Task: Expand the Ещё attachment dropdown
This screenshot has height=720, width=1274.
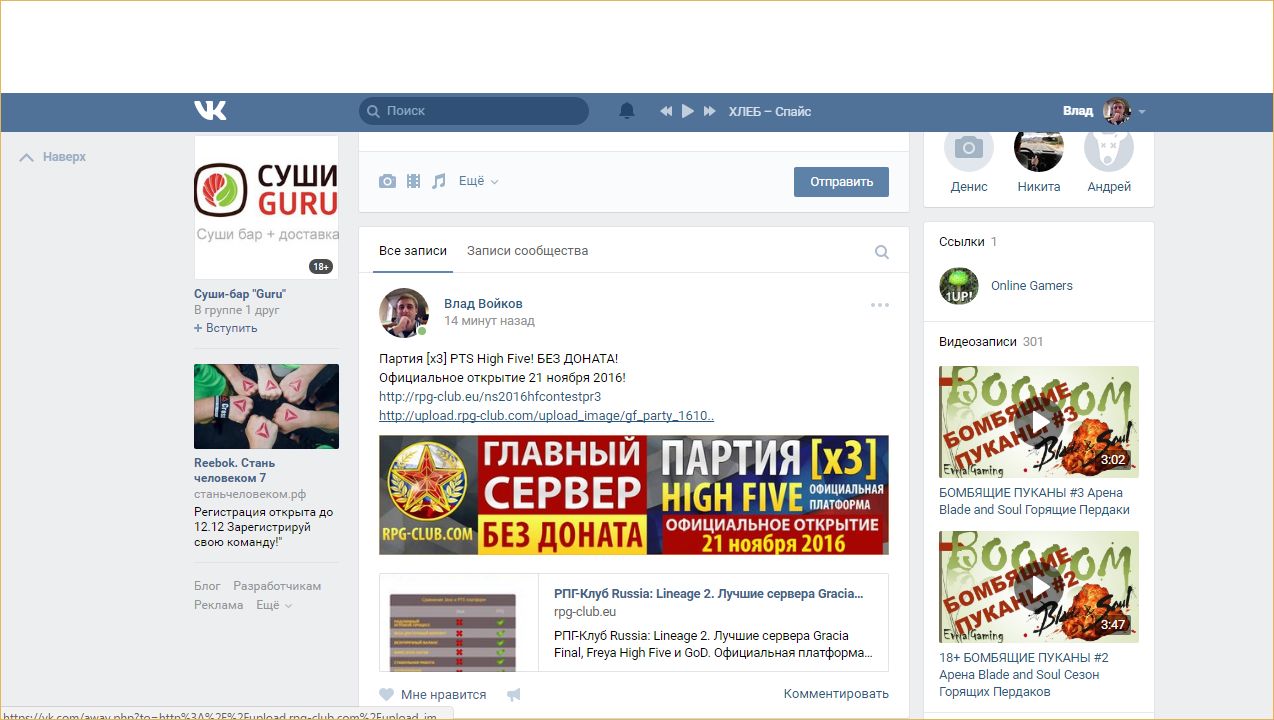Action: coord(478,181)
